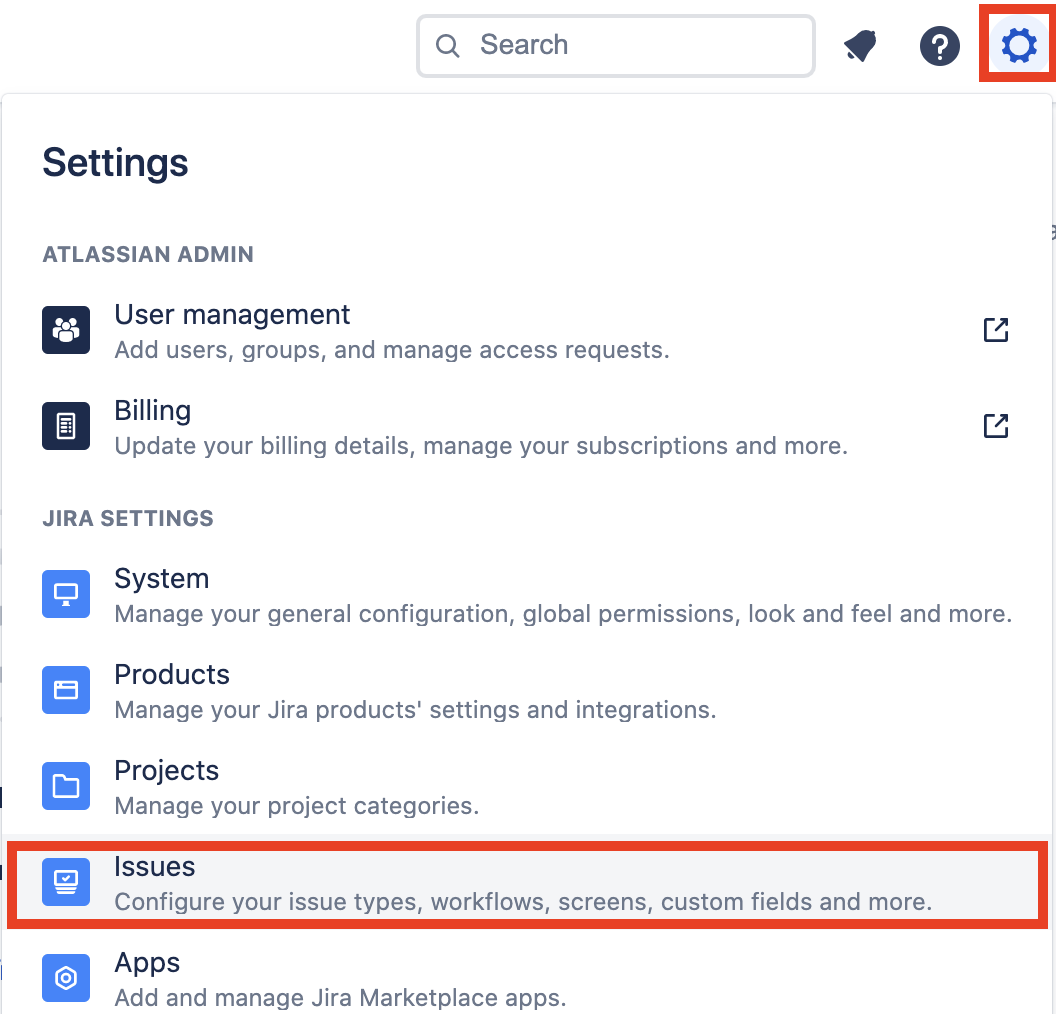
Task: Click the User management people icon
Action: pyautogui.click(x=66, y=330)
